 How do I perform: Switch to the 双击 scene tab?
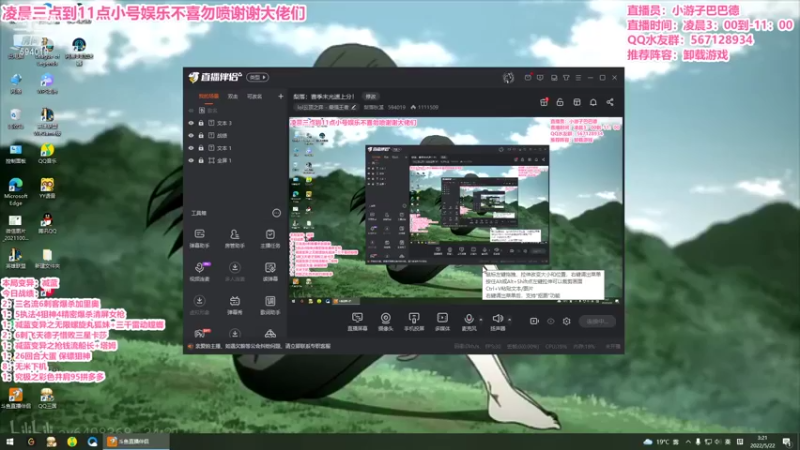coord(233,96)
